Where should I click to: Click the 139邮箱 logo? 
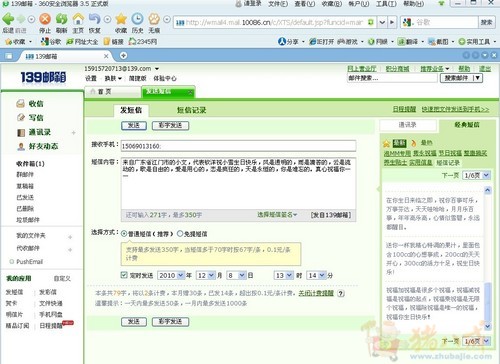[43, 77]
